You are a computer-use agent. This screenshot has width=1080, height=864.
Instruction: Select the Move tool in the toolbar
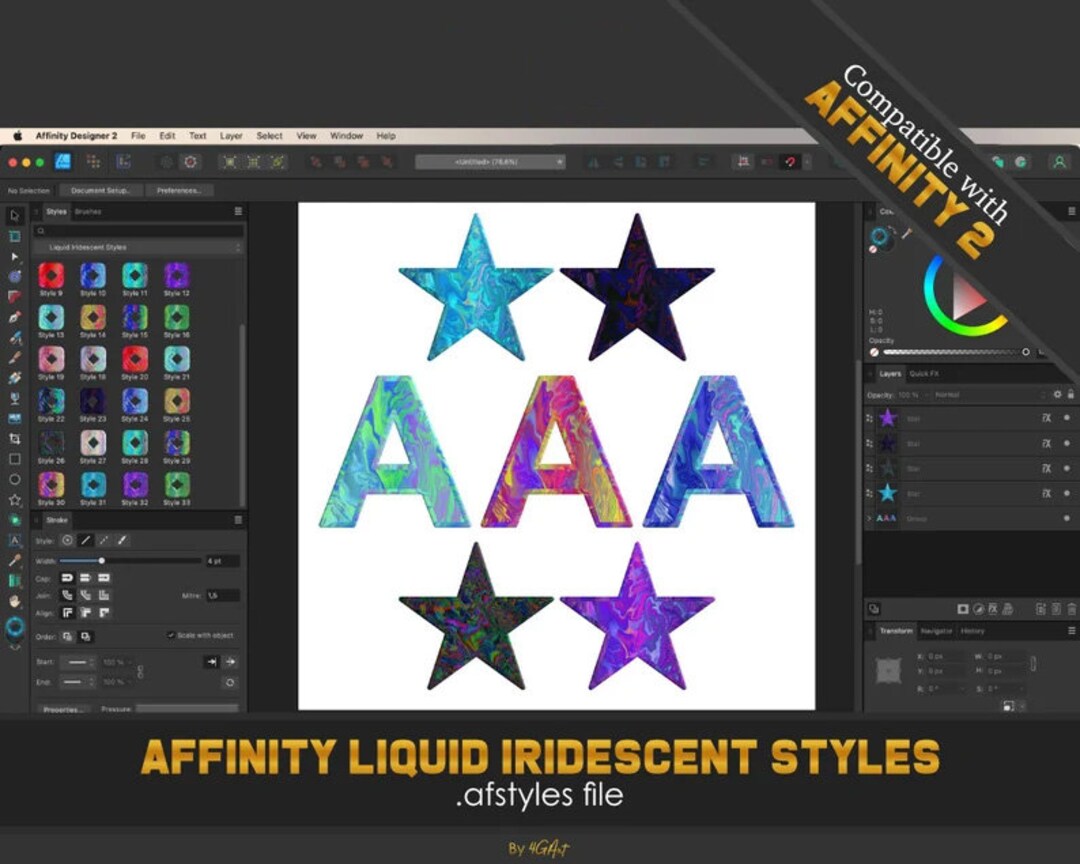pos(15,214)
